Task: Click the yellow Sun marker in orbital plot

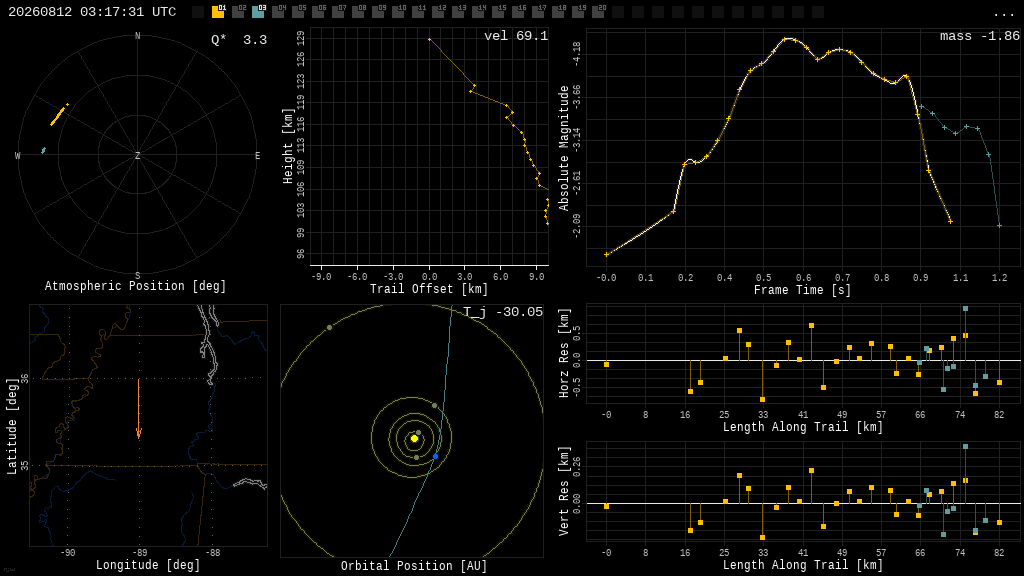Action: point(414,439)
